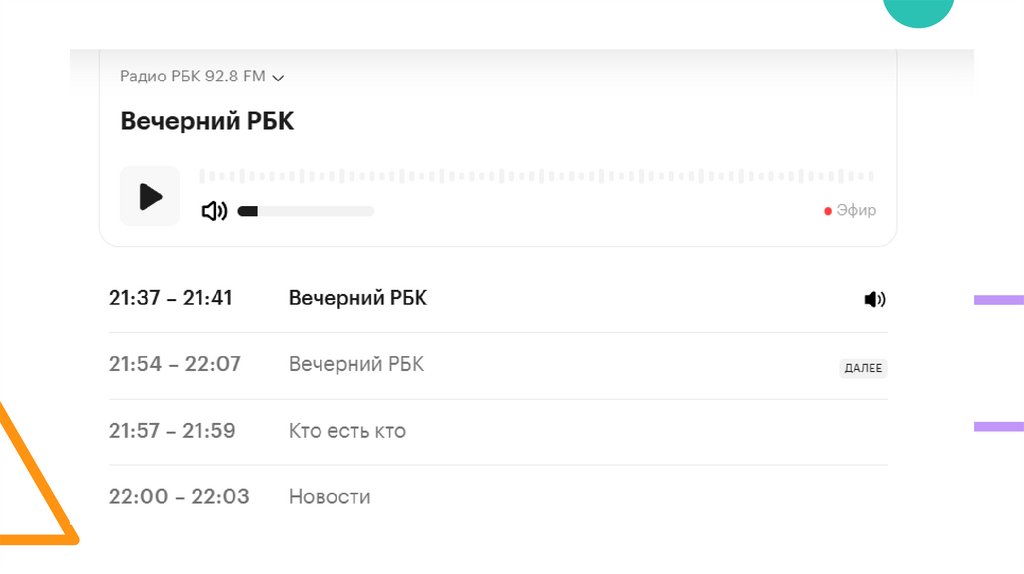
Task: Click the chevron next to 92.8 FM
Action: [278, 77]
